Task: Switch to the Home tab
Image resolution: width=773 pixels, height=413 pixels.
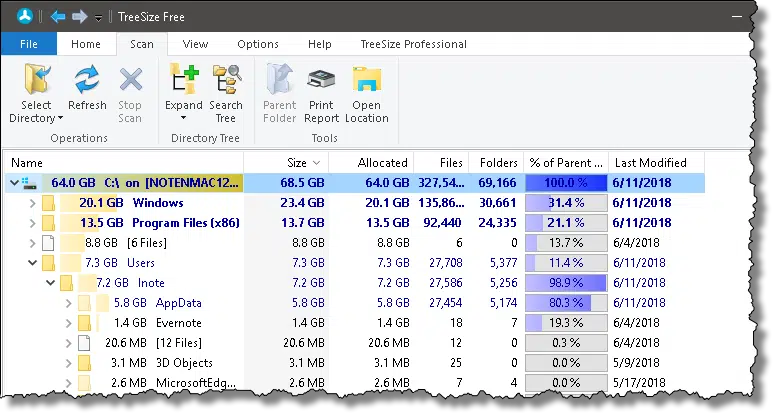Action: (x=86, y=44)
